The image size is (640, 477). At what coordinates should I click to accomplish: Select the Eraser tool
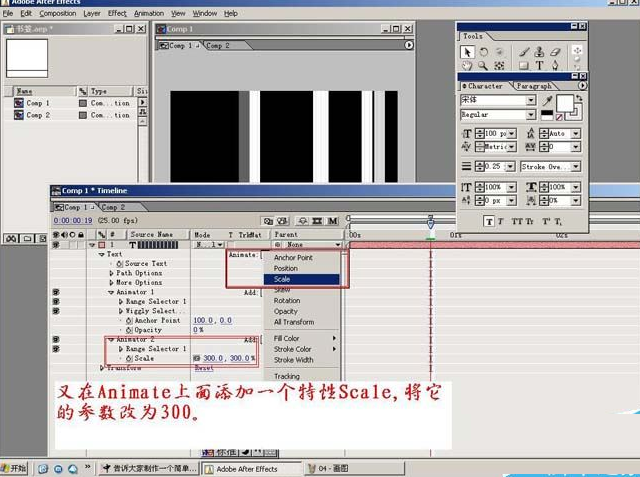coord(556,52)
